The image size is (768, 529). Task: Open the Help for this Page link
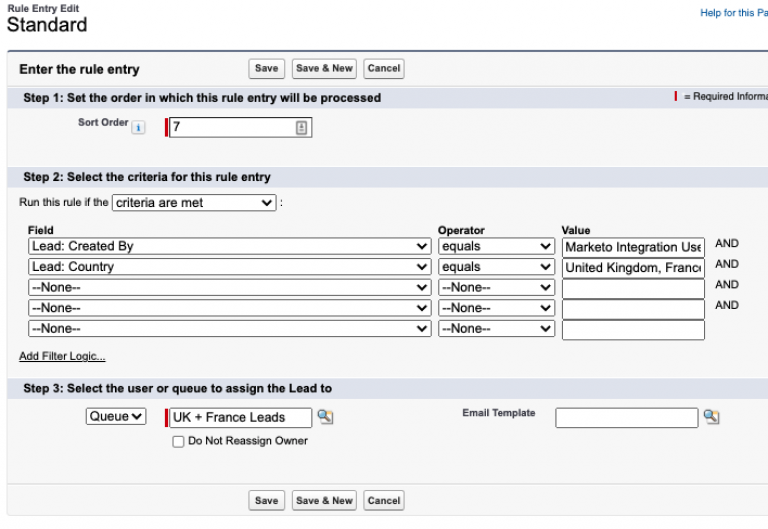pos(734,13)
